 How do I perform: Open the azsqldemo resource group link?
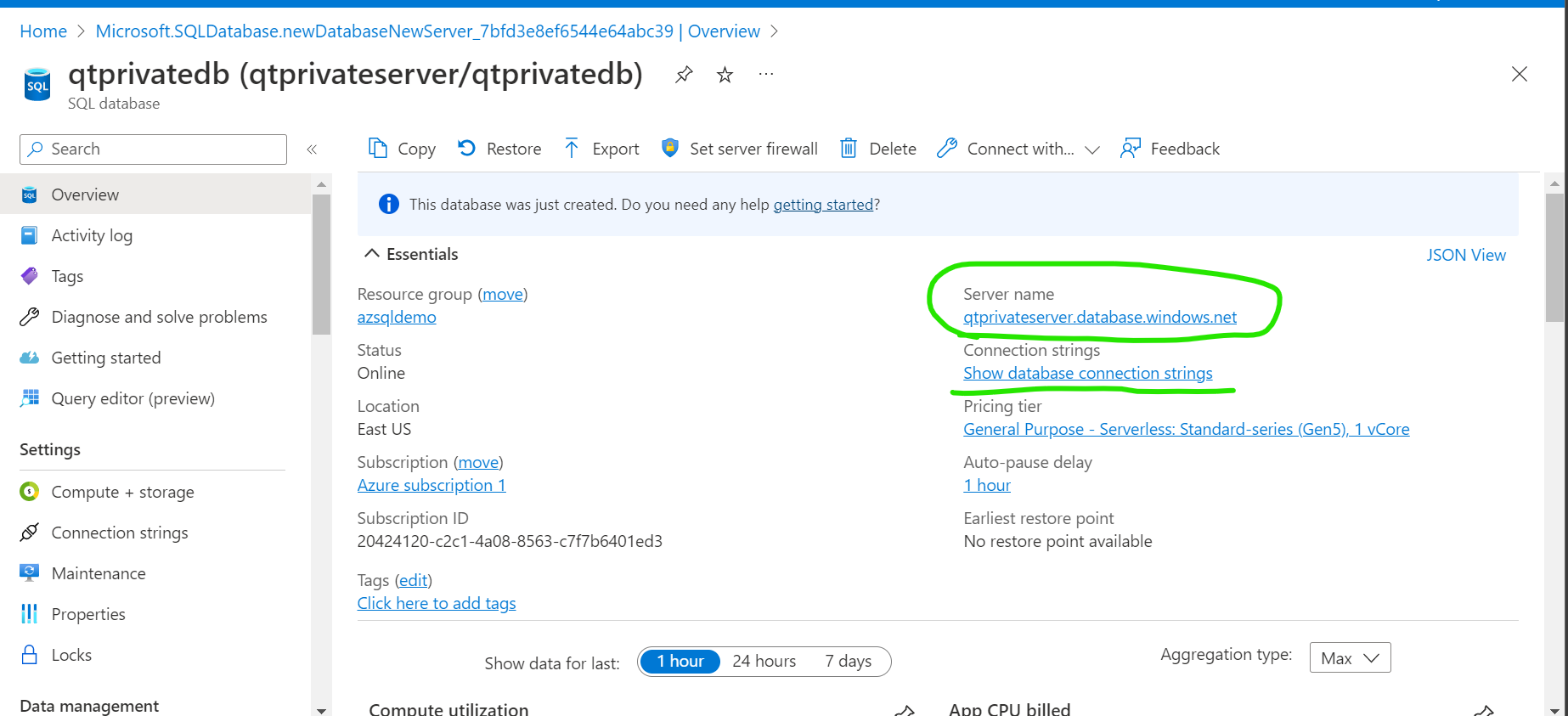397,317
